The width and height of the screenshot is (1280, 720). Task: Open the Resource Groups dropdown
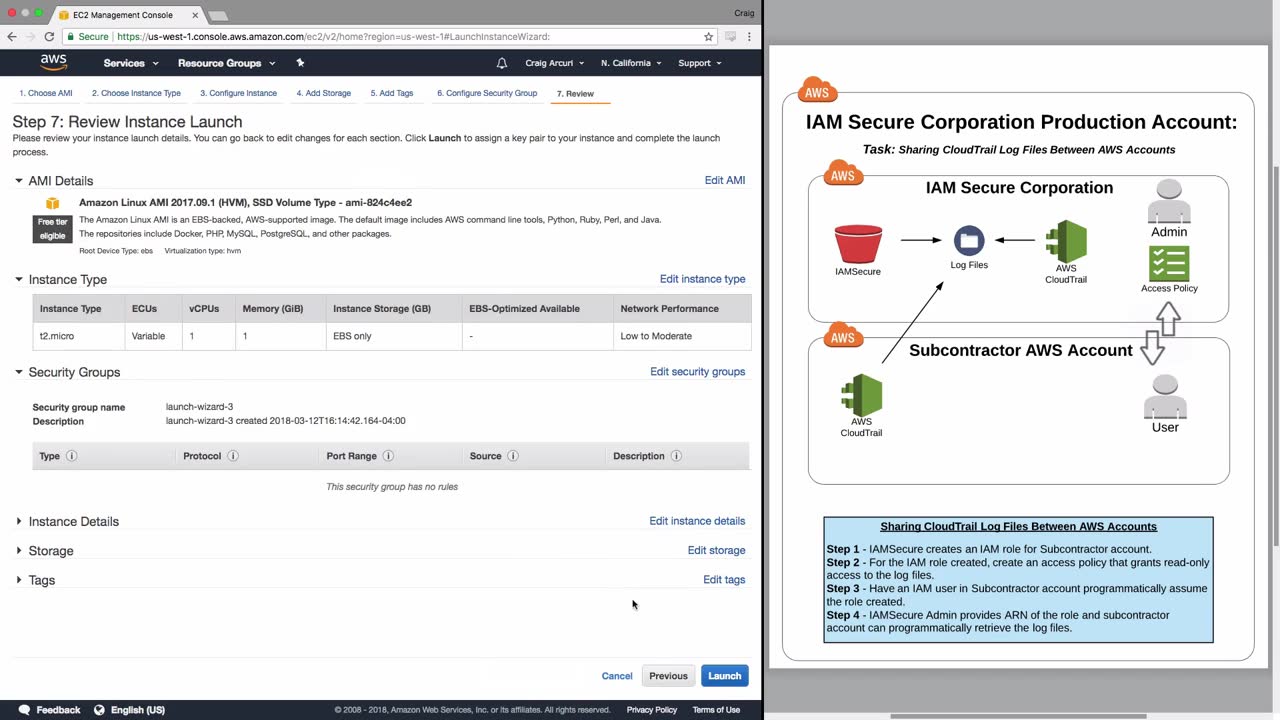pos(226,63)
